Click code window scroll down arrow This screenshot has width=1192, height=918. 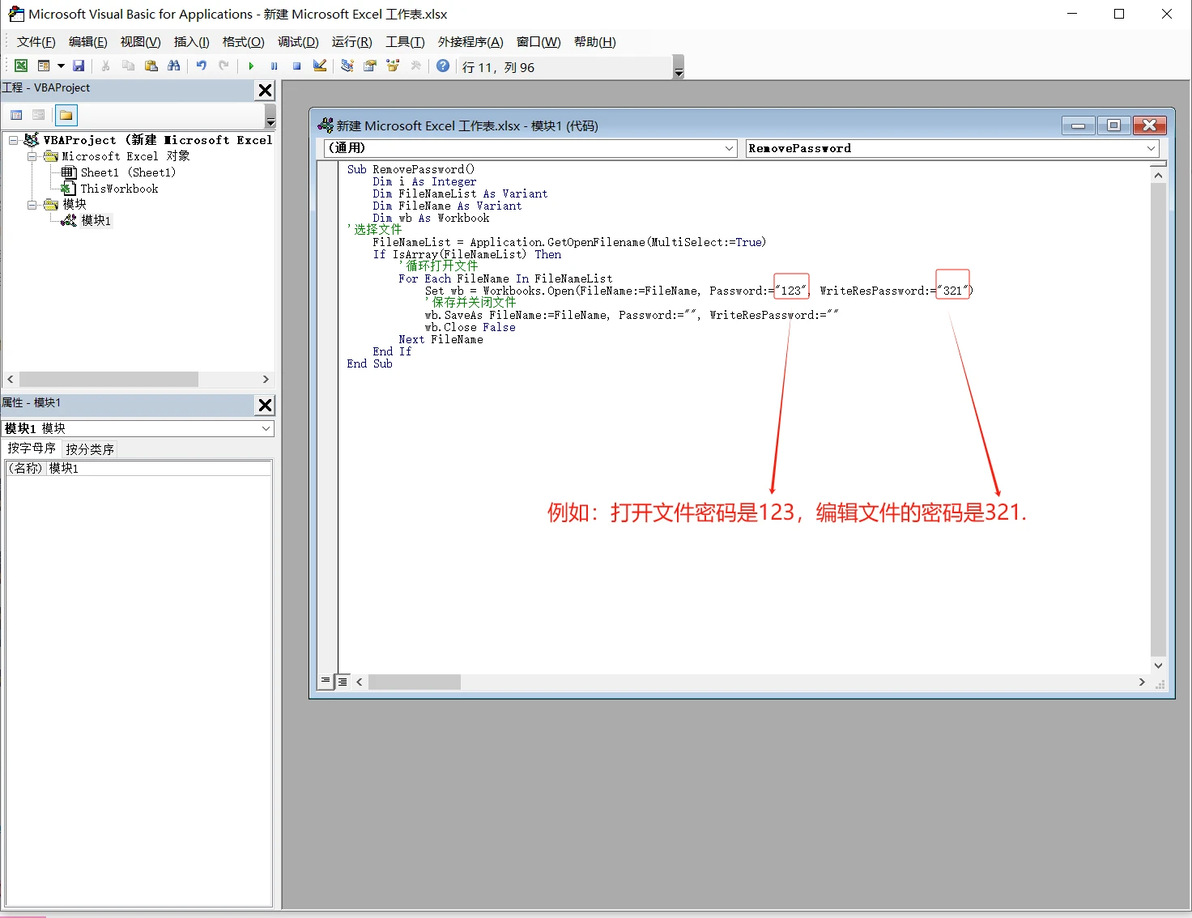pyautogui.click(x=1158, y=665)
